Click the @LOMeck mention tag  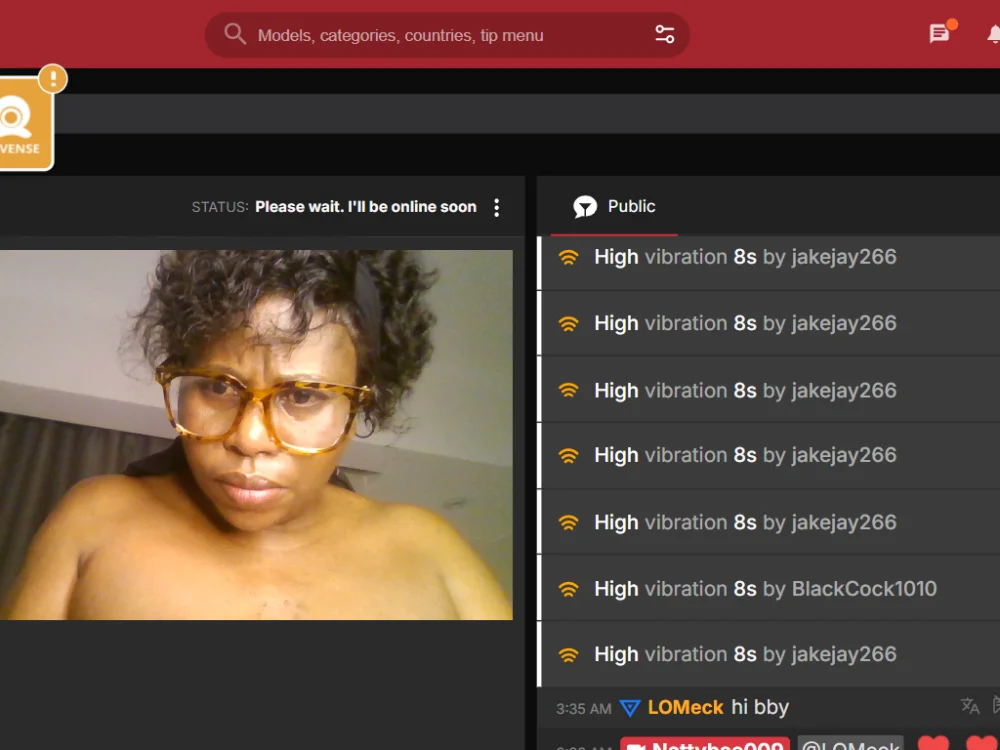click(850, 745)
